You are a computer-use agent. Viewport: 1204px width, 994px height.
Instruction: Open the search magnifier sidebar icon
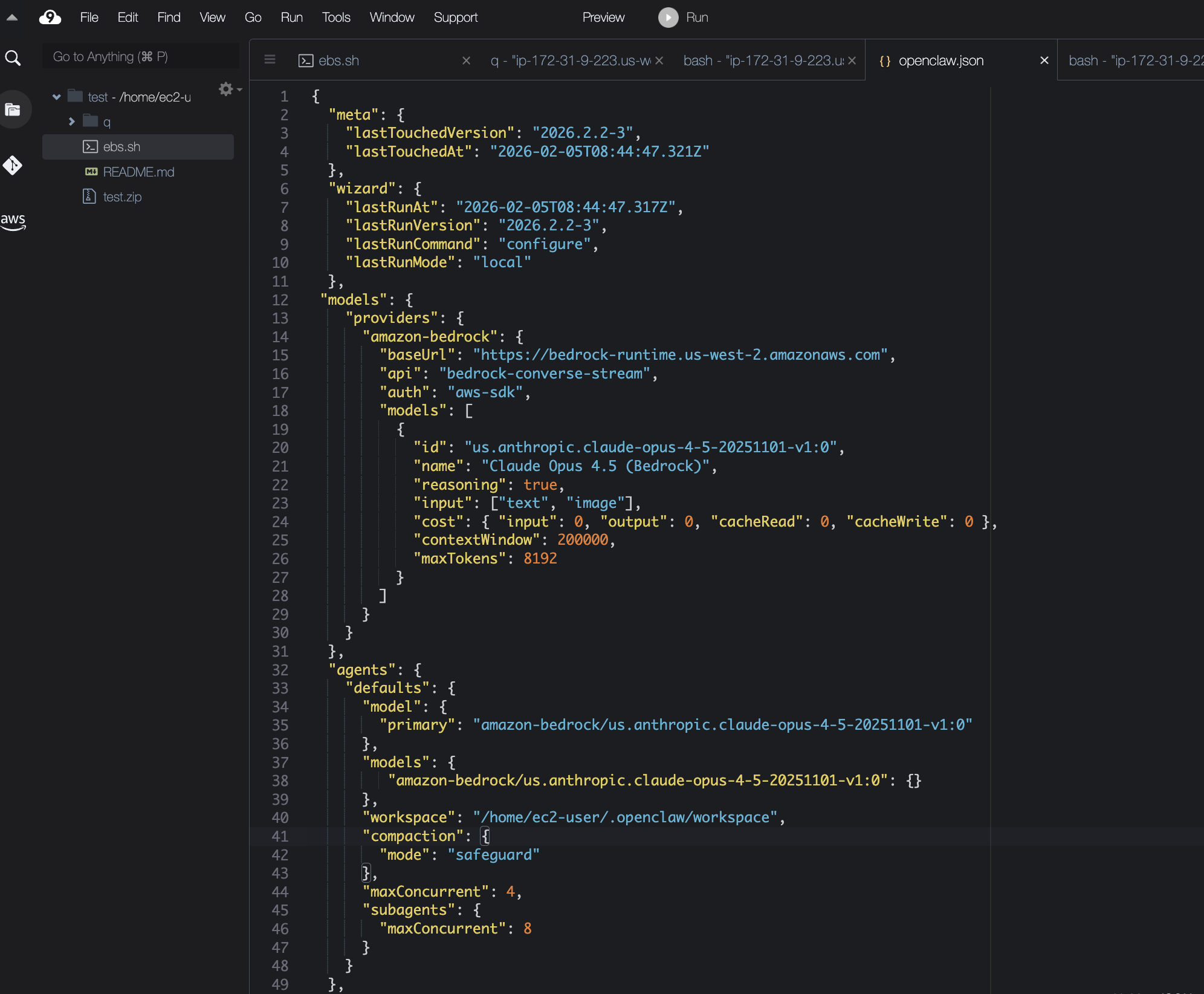(x=13, y=58)
